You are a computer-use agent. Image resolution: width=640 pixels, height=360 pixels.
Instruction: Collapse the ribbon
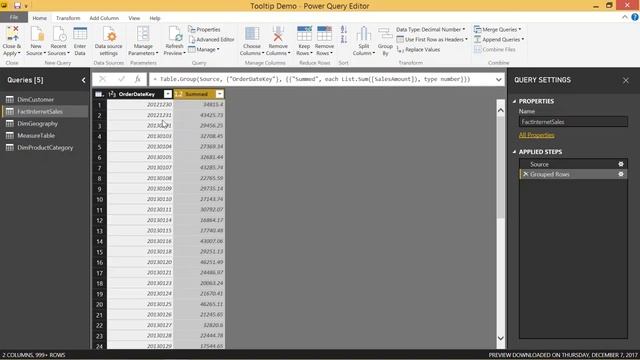coord(625,17)
